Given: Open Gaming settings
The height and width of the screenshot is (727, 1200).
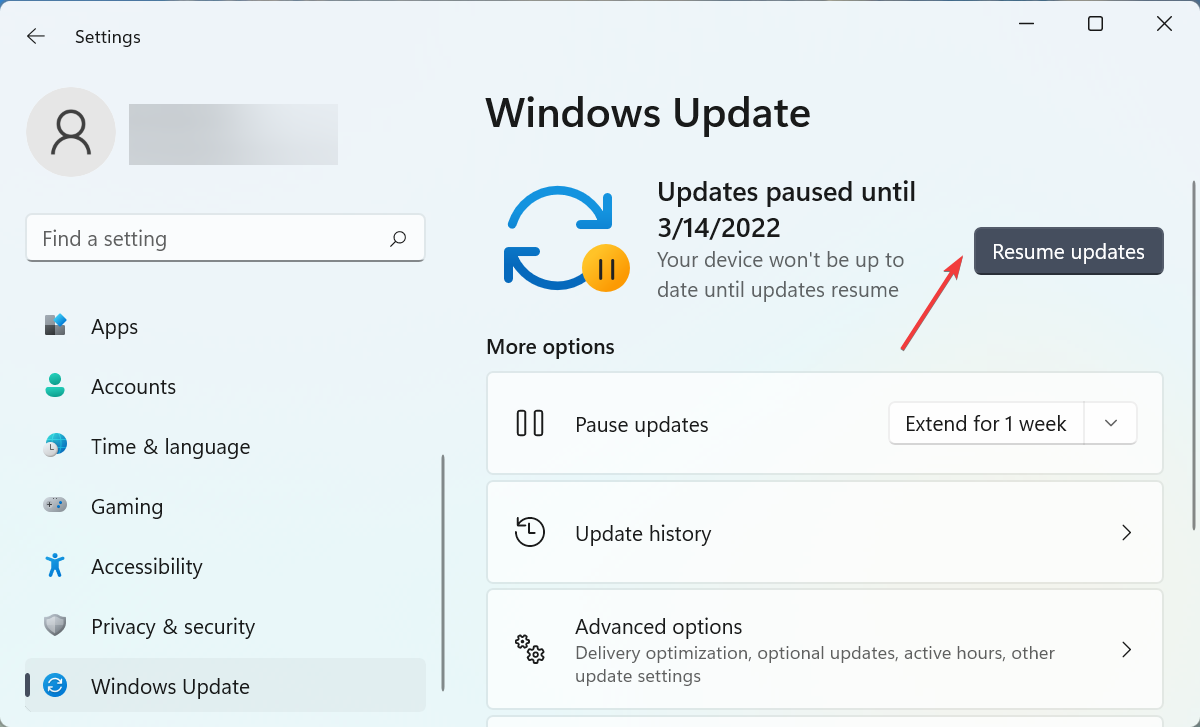Looking at the screenshot, I should point(225,506).
